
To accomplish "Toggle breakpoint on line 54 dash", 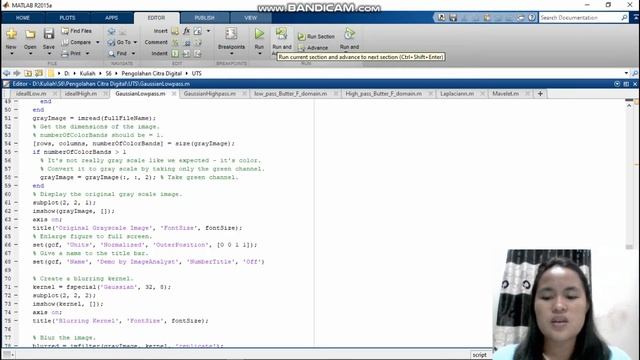I will click(x=16, y=144).
